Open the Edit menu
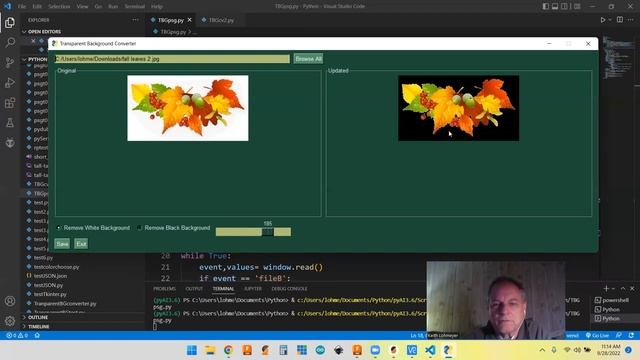640x360 pixels. (37, 7)
